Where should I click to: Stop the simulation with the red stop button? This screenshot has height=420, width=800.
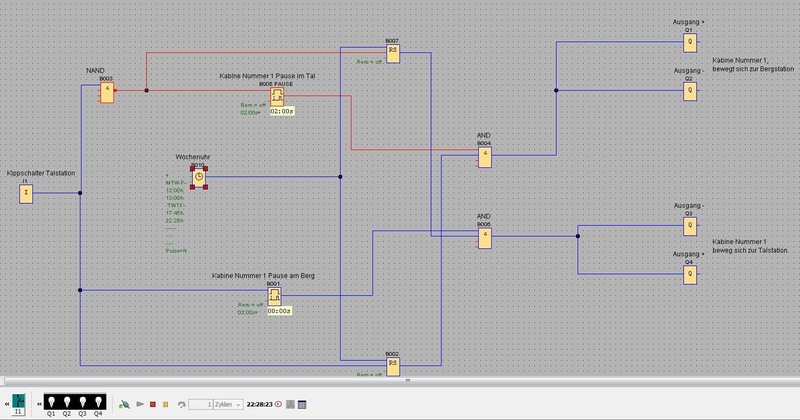coord(152,404)
